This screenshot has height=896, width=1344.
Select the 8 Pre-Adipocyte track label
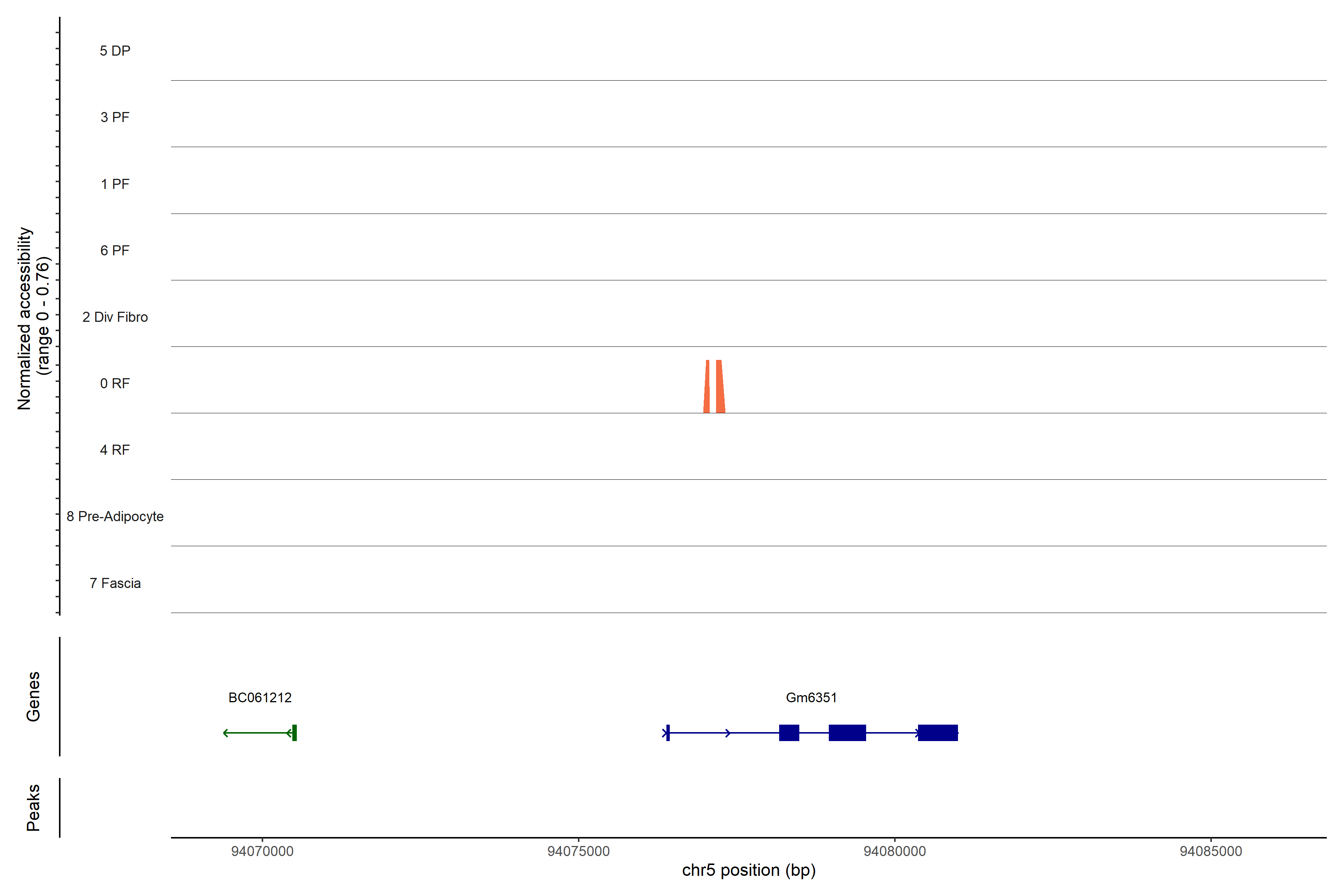coord(115,517)
